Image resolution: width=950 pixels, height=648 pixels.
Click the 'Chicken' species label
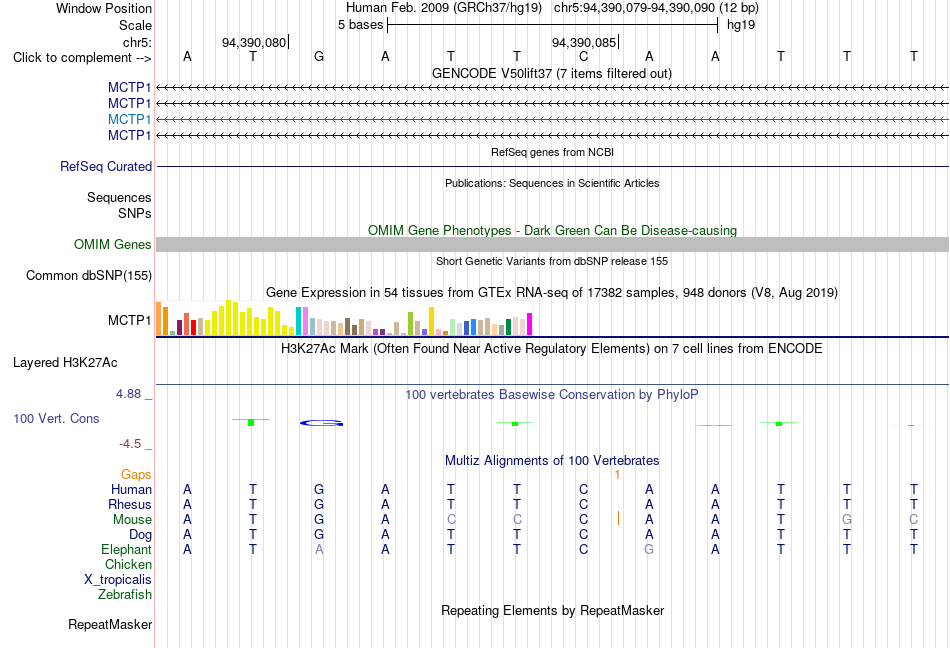click(128, 565)
